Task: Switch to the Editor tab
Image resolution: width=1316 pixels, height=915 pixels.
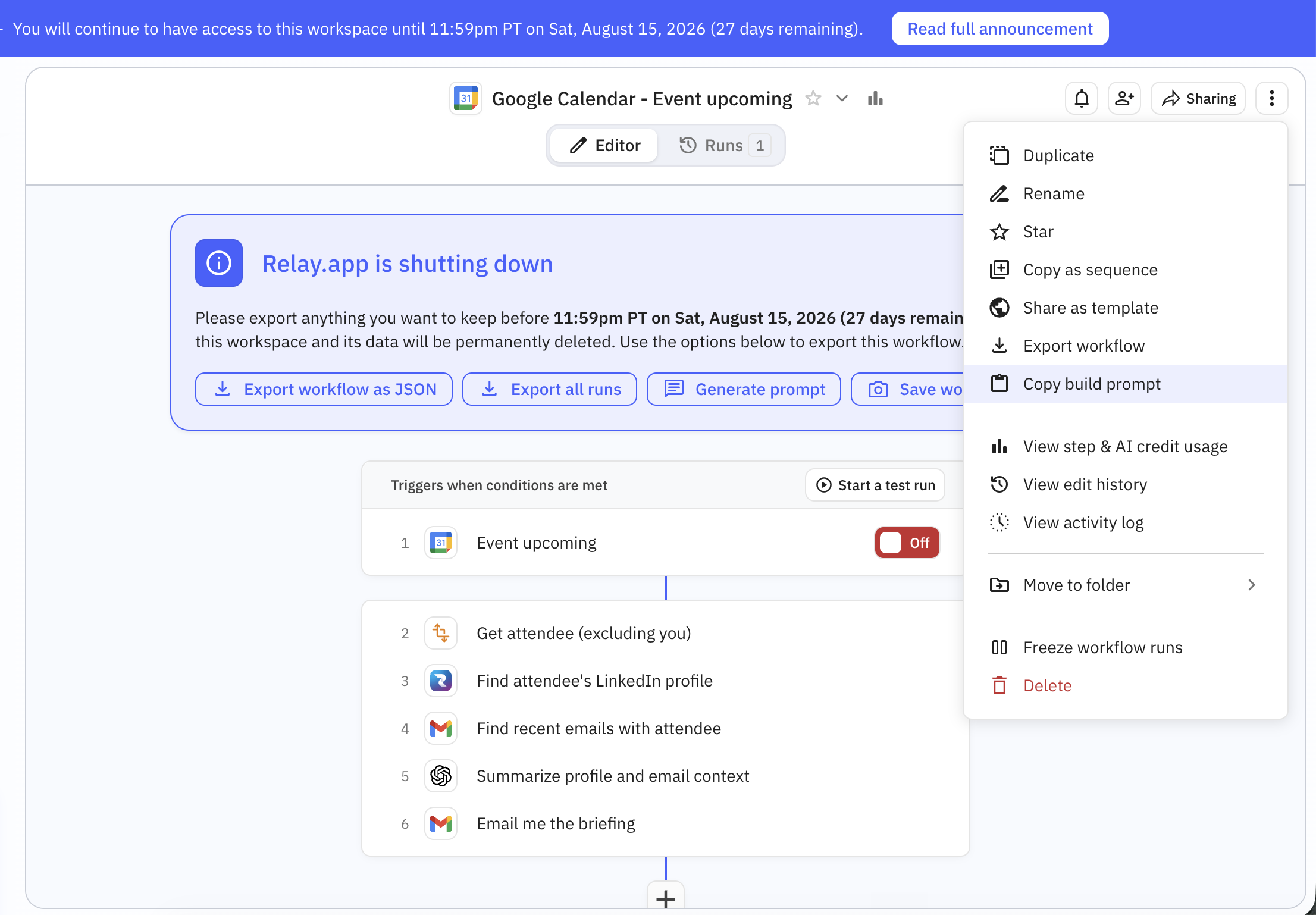Action: point(604,145)
